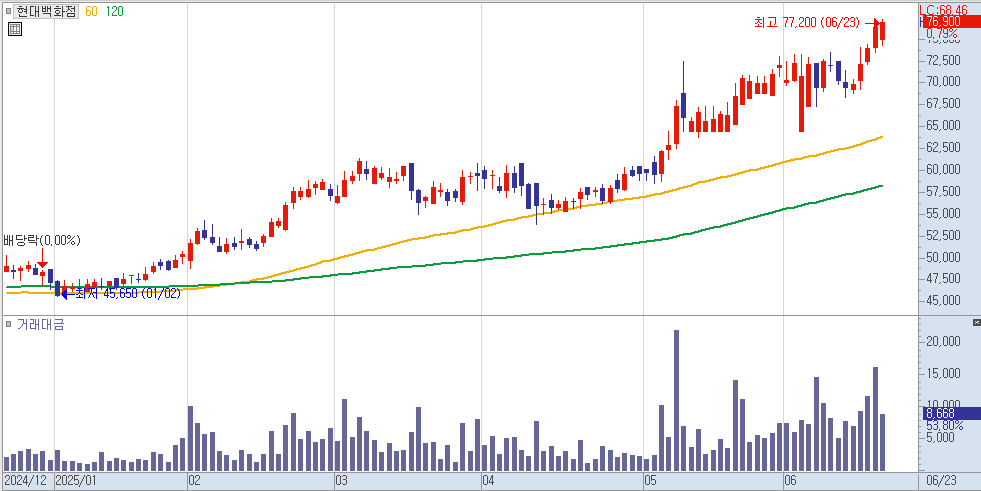
Task: Click the 배당락(0,00%) annotation
Action: point(42,240)
